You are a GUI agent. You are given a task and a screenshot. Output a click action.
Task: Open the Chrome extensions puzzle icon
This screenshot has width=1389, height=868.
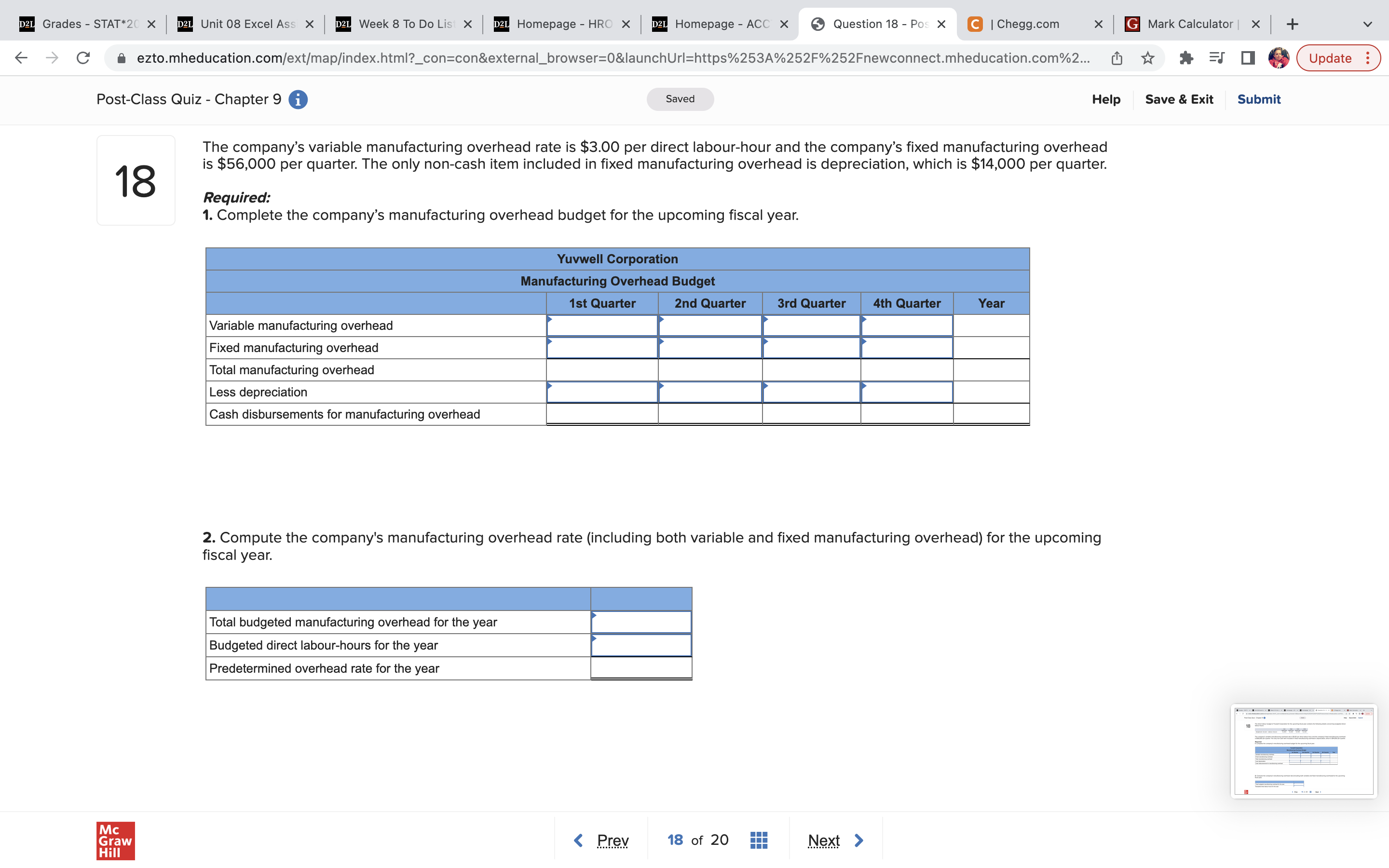[1186, 57]
